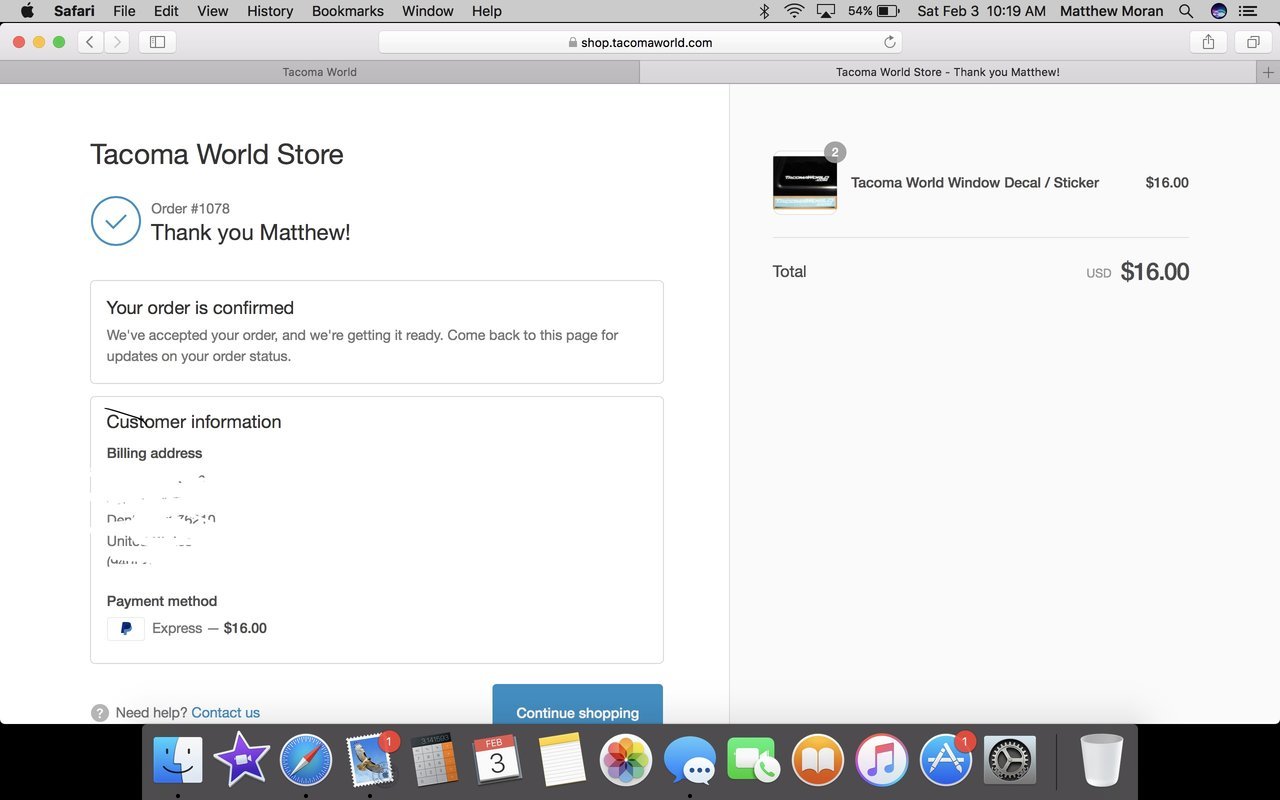Open Calculator from the Dock
The image size is (1280, 800).
coord(435,760)
